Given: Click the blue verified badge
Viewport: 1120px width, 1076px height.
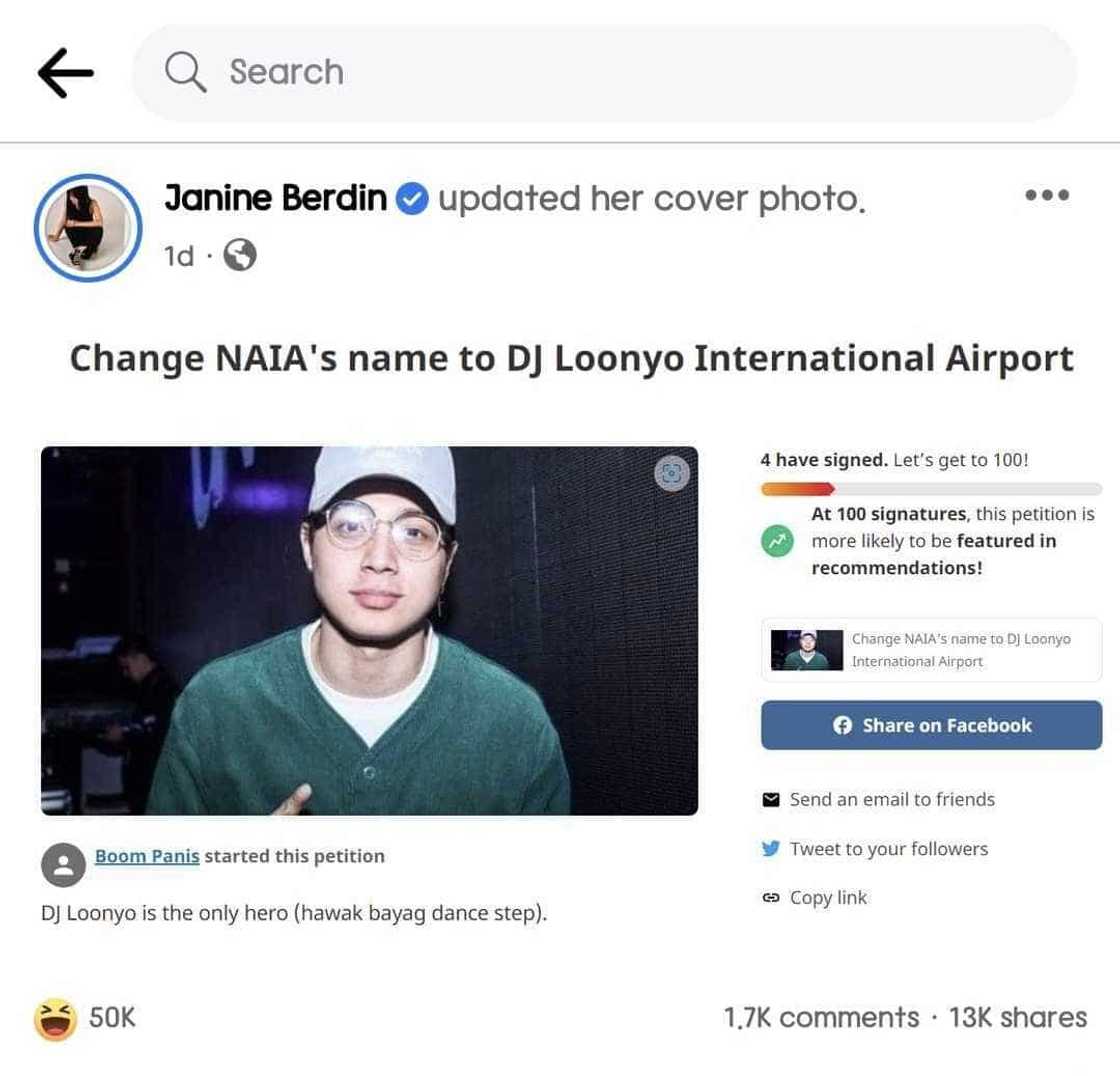Looking at the screenshot, I should [x=412, y=200].
